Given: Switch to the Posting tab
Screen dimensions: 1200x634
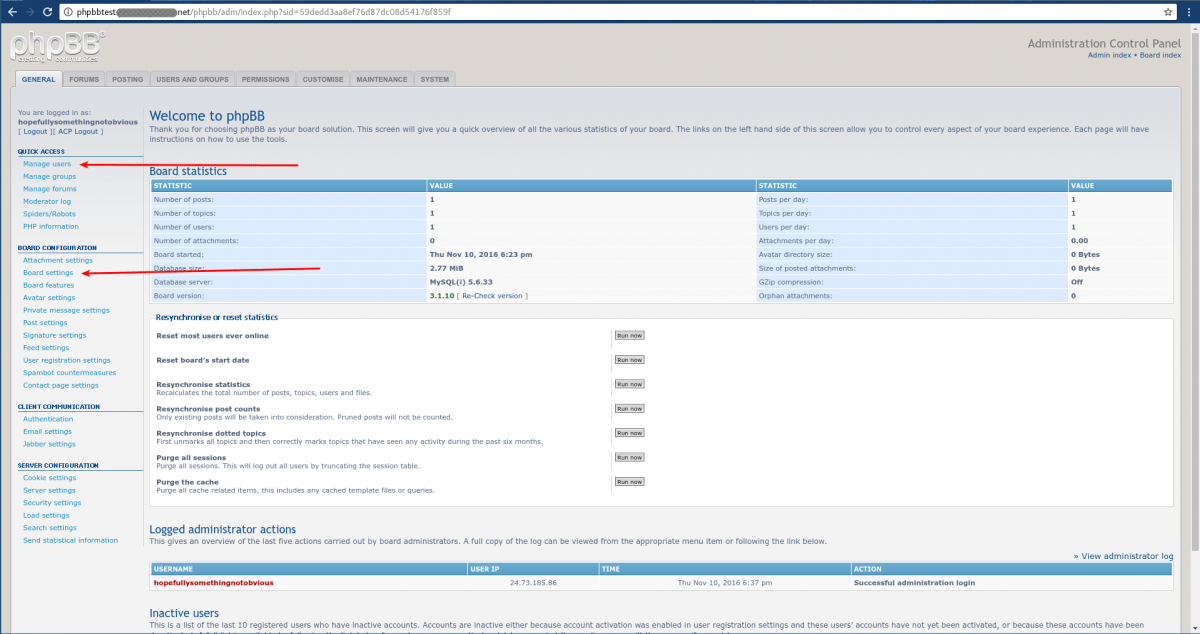Looking at the screenshot, I should (127, 79).
